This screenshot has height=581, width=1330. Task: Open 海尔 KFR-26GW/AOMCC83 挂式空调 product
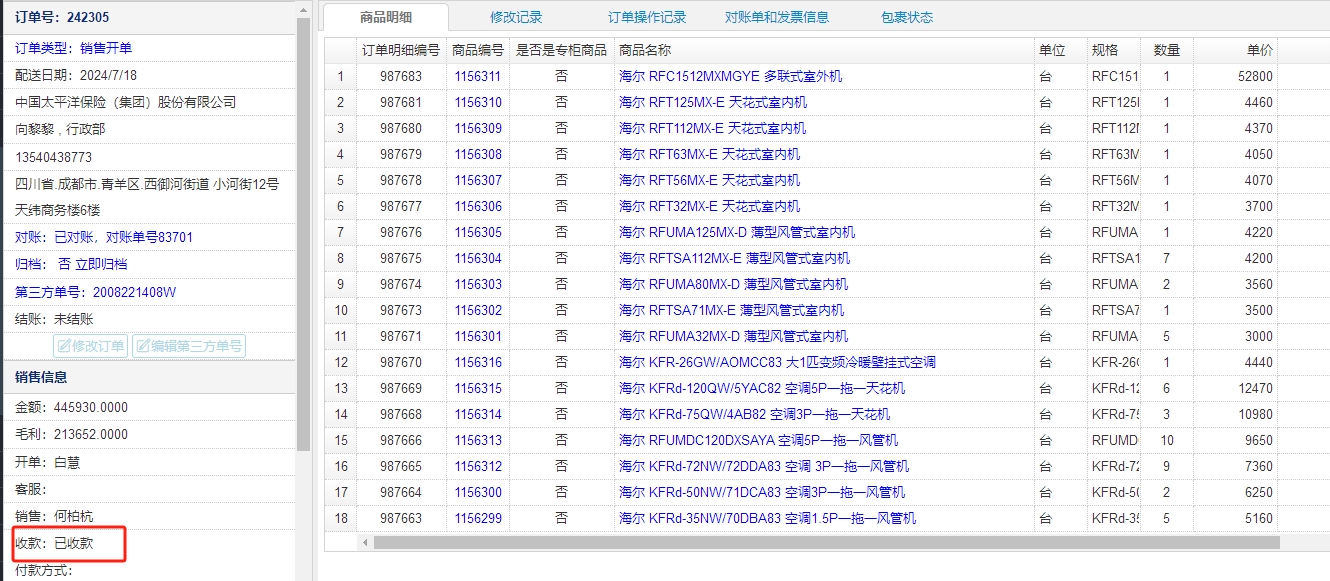tap(777, 362)
